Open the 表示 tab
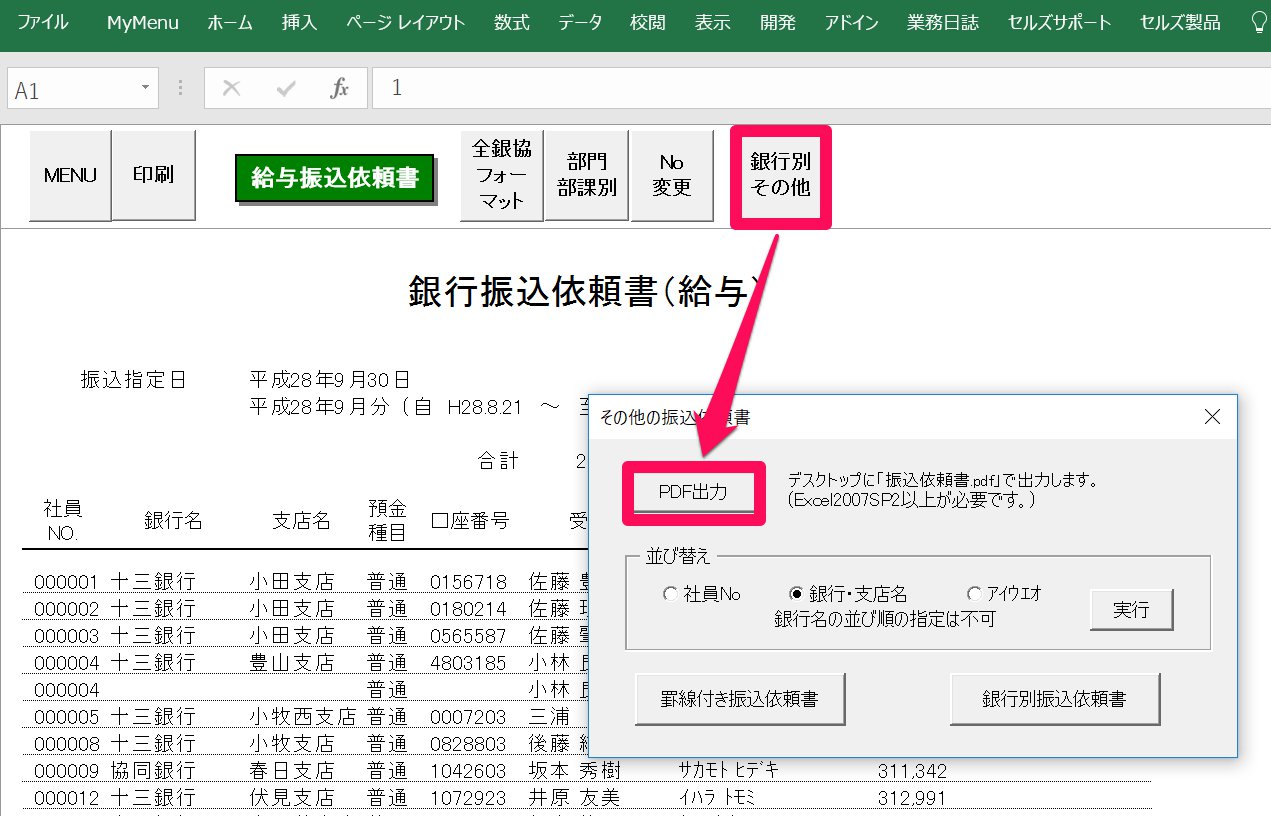Viewport: 1271px width, 816px height. coord(713,22)
